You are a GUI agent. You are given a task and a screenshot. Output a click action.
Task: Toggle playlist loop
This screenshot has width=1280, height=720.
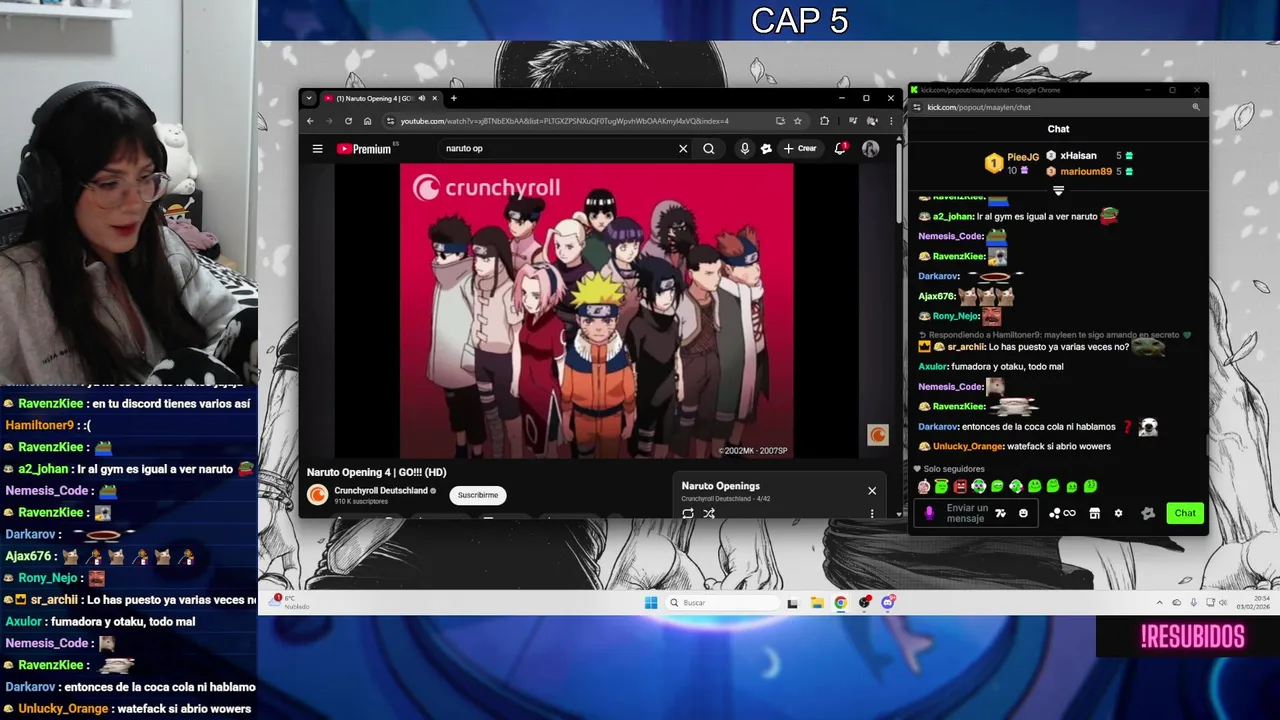[688, 514]
